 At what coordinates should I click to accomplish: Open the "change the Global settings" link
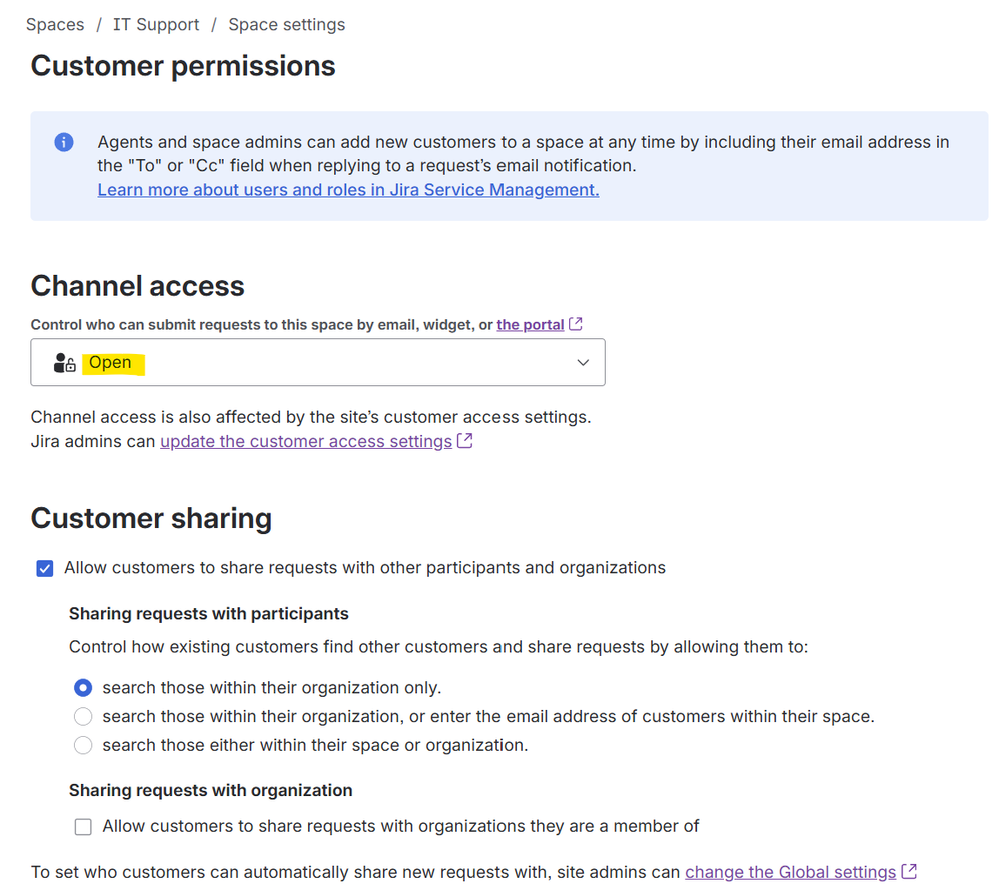click(x=789, y=871)
